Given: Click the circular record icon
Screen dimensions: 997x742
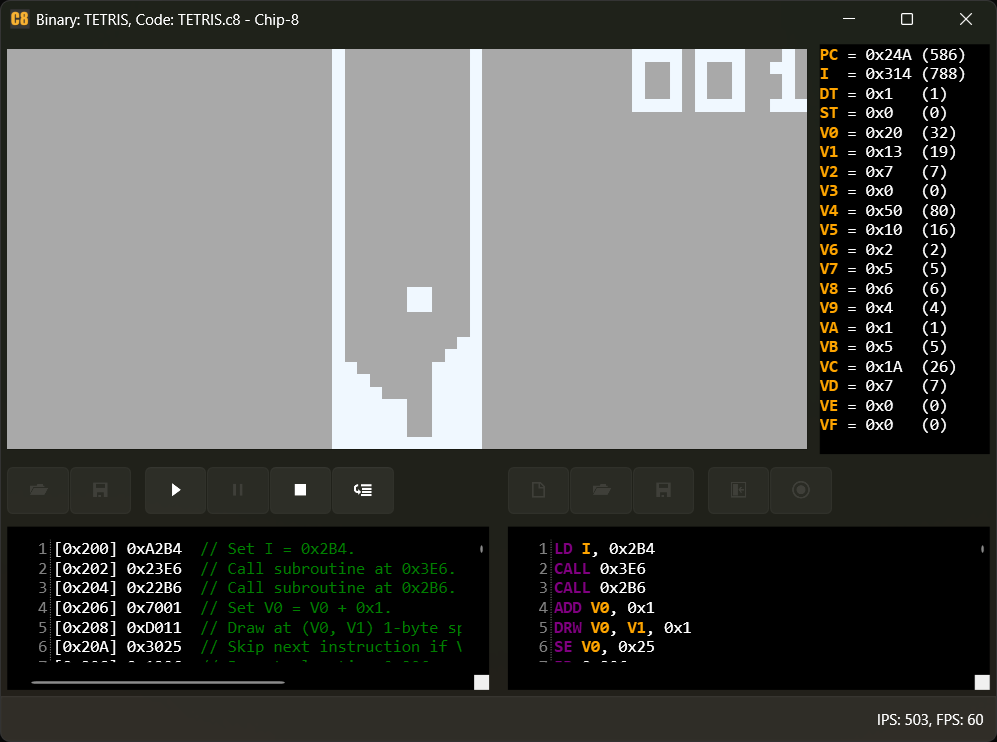Looking at the screenshot, I should 801,490.
